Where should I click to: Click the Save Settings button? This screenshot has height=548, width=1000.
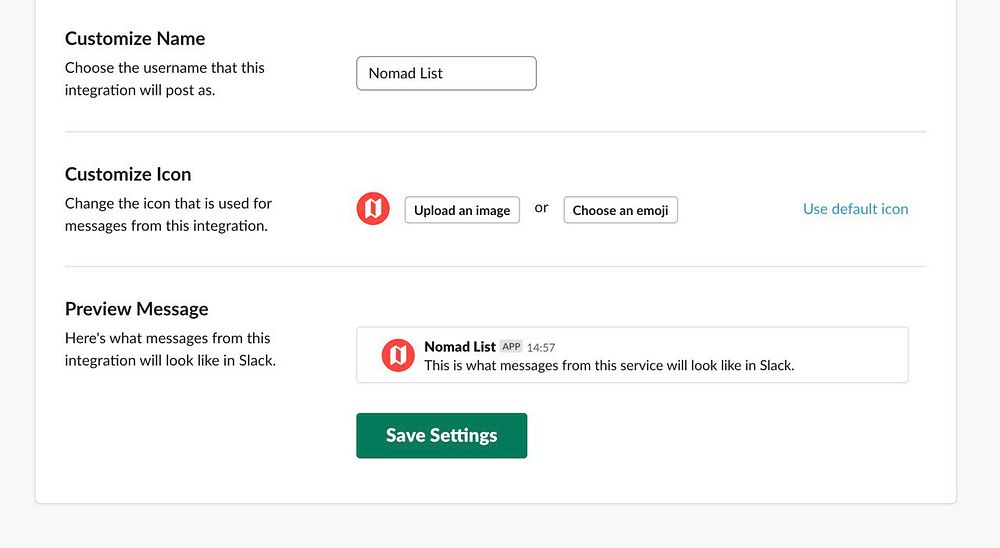[x=441, y=436]
